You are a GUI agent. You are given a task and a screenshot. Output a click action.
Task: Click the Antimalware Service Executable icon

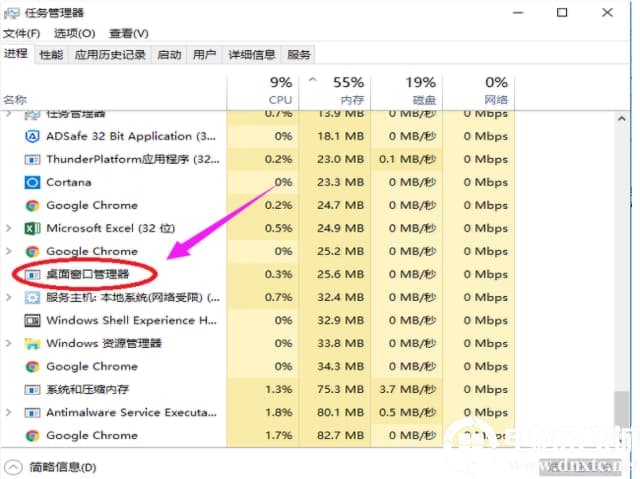coord(32,413)
